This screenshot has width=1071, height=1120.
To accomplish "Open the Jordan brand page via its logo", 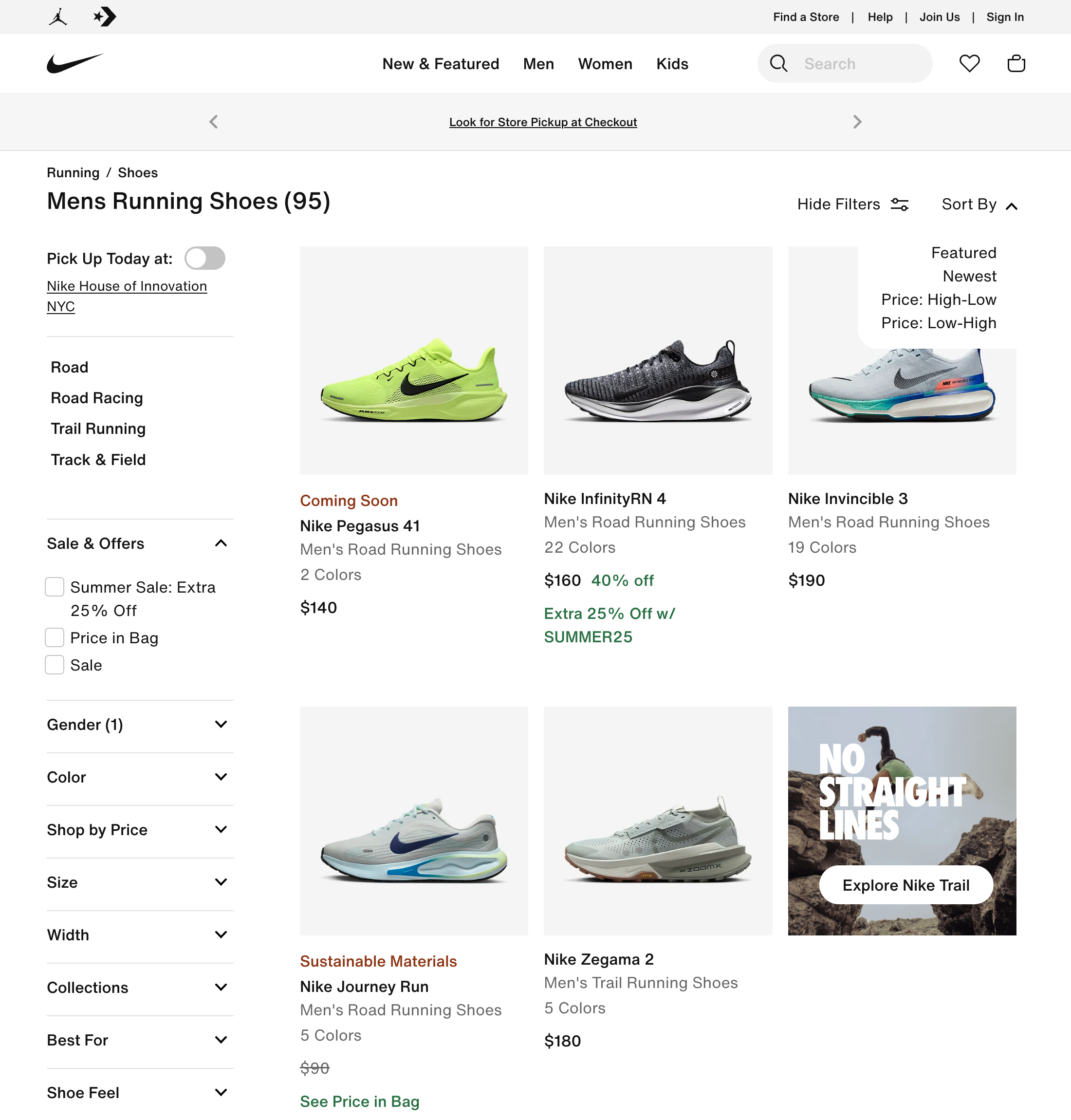I will 57,17.
